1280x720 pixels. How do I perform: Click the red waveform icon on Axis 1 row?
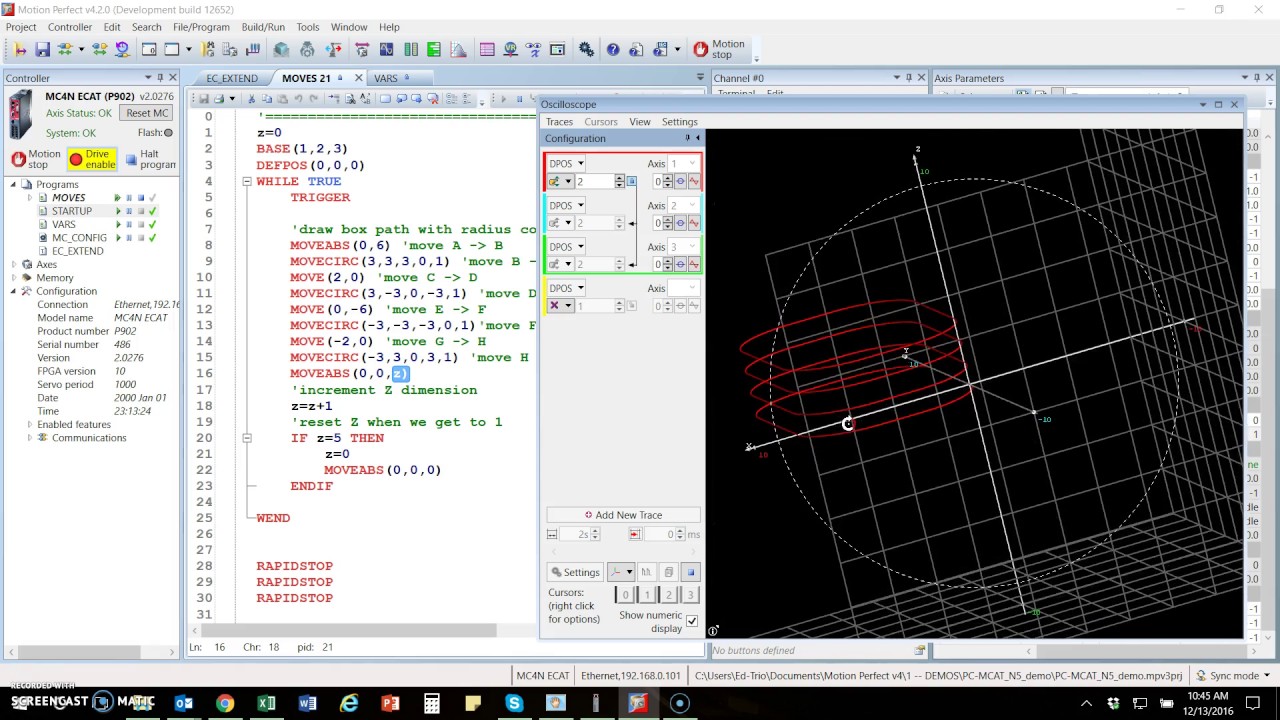tap(693, 181)
